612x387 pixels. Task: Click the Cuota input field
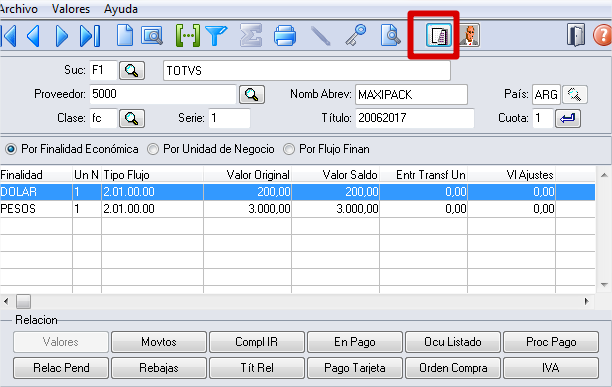pos(543,118)
